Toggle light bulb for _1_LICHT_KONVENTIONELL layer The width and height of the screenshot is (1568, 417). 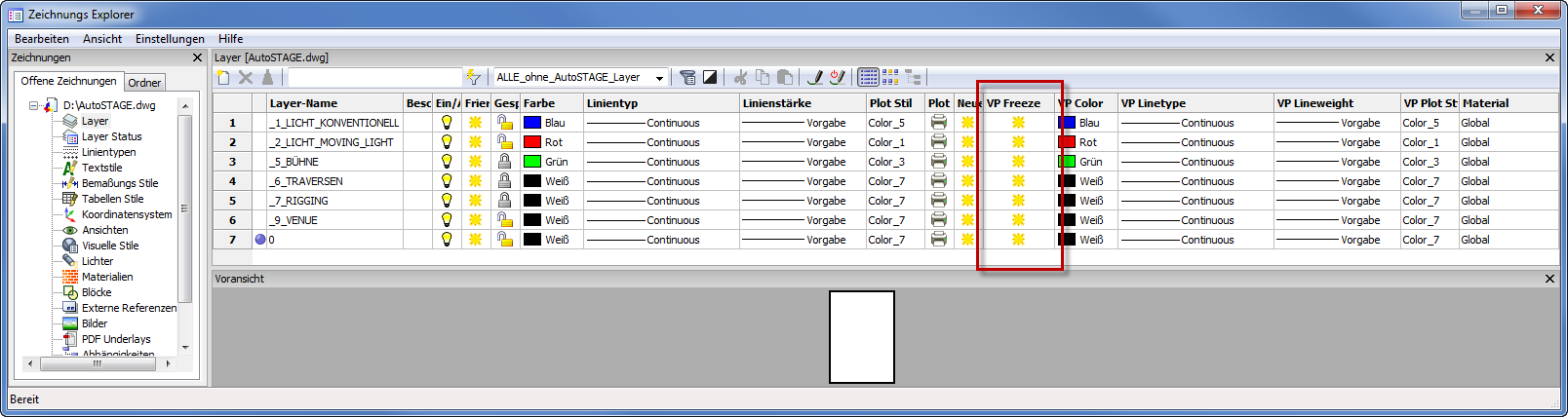point(447,123)
